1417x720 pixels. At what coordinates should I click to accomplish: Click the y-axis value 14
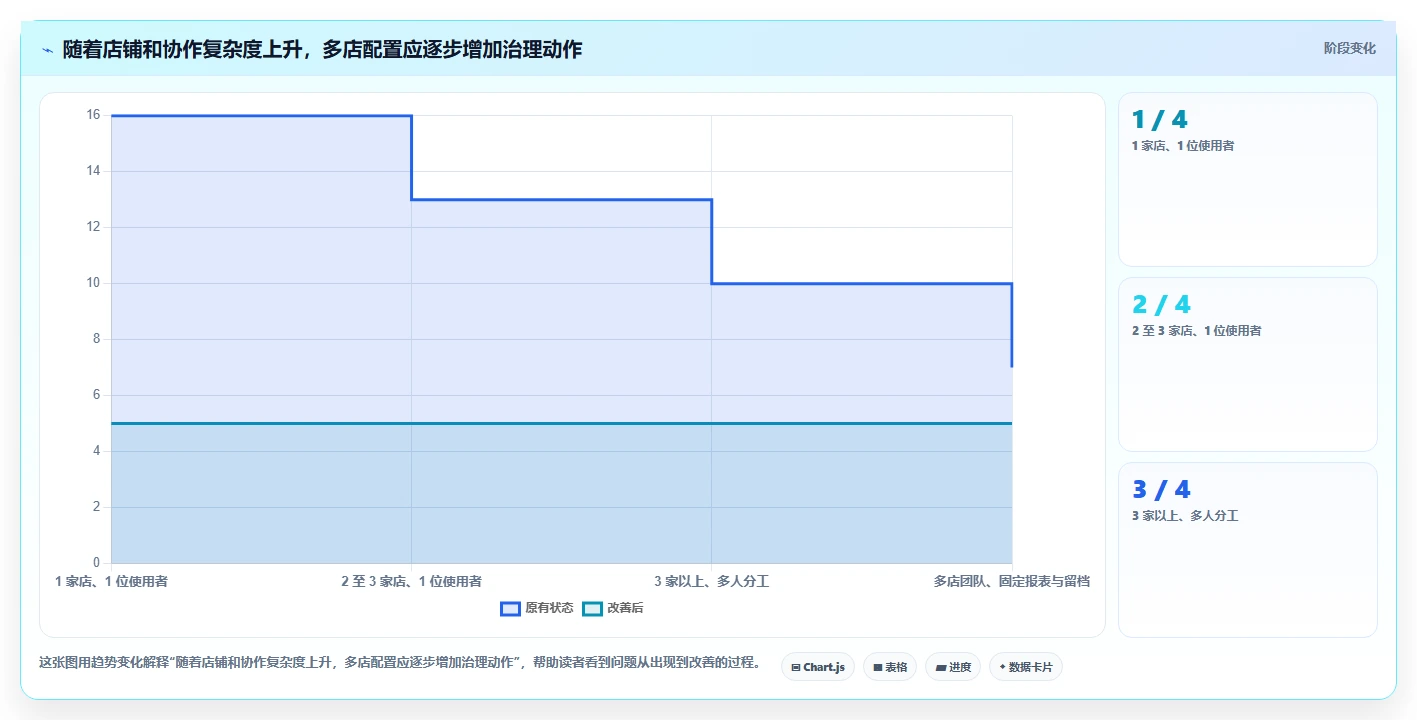pos(94,171)
